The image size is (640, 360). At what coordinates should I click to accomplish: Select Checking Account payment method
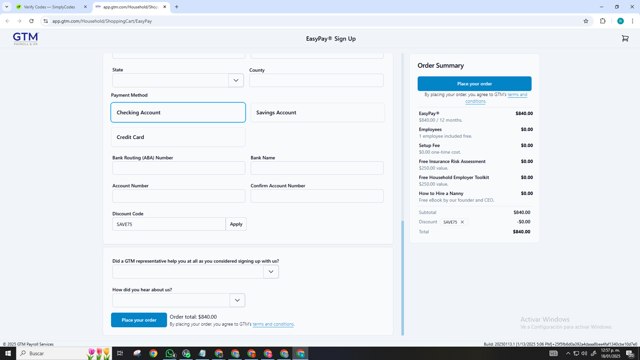(x=178, y=112)
